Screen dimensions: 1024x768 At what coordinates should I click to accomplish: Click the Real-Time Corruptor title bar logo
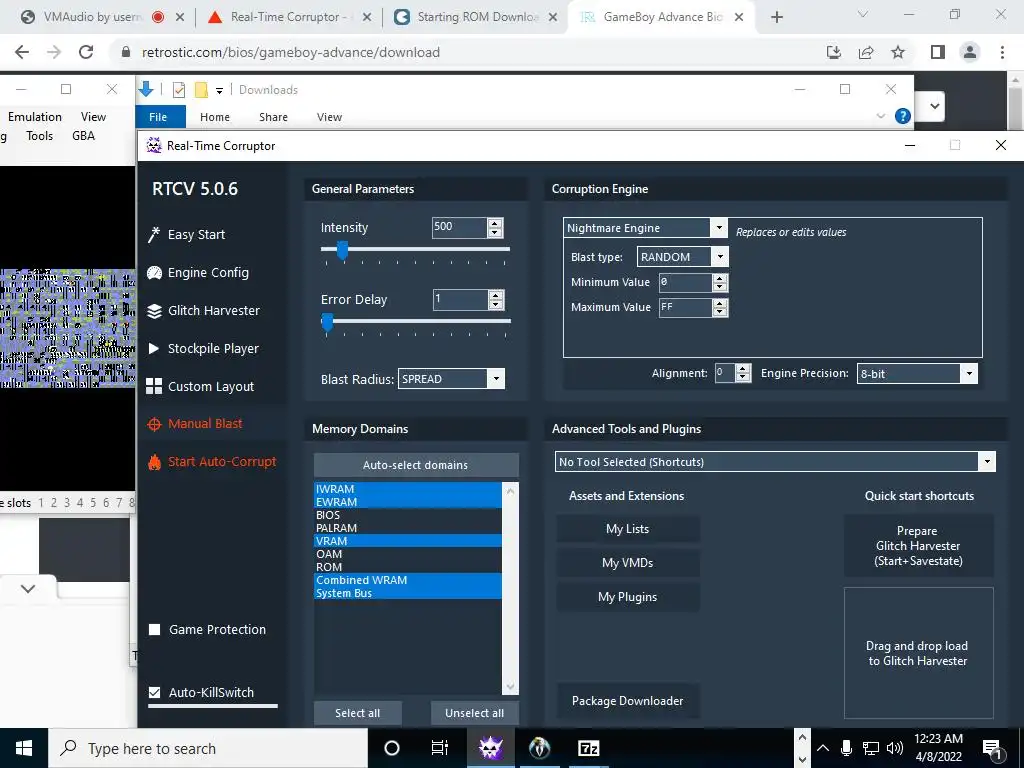coord(153,145)
